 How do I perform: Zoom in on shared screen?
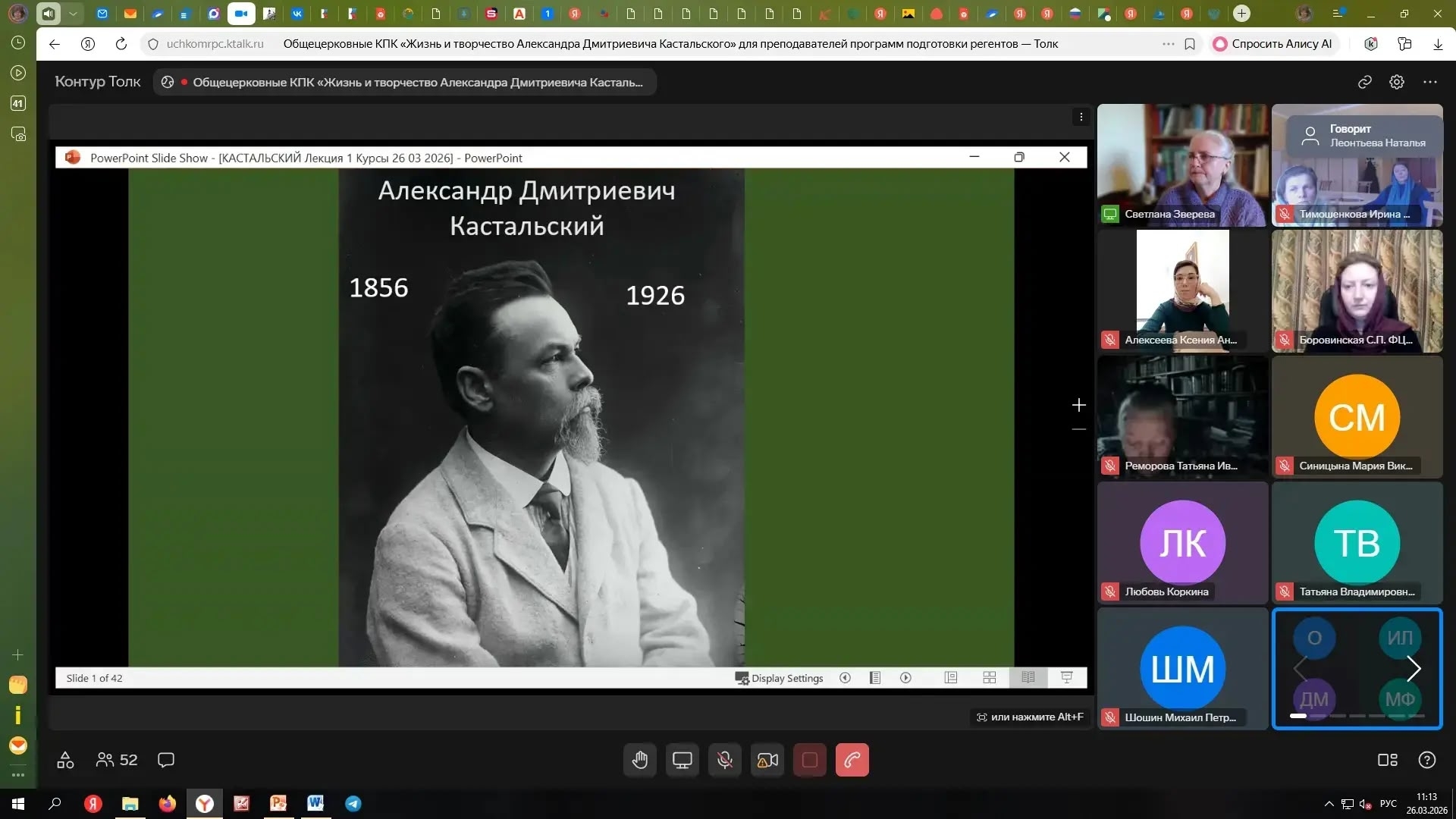click(1078, 405)
